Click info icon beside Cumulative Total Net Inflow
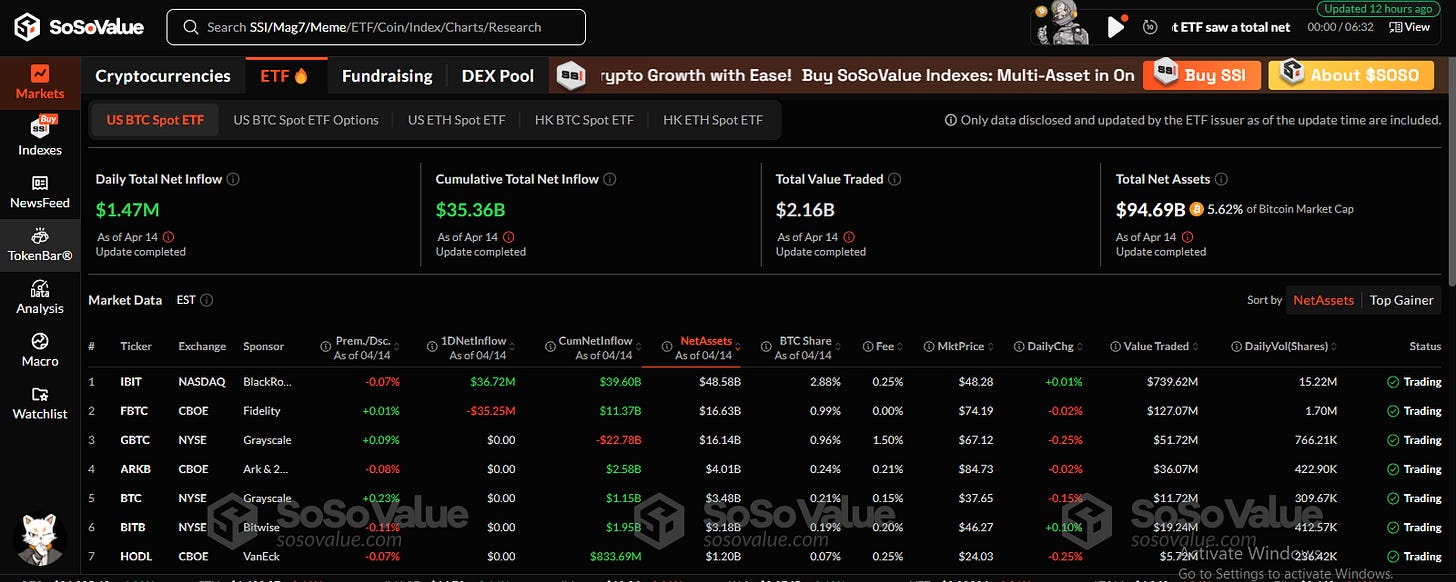Image resolution: width=1456 pixels, height=582 pixels. [610, 179]
